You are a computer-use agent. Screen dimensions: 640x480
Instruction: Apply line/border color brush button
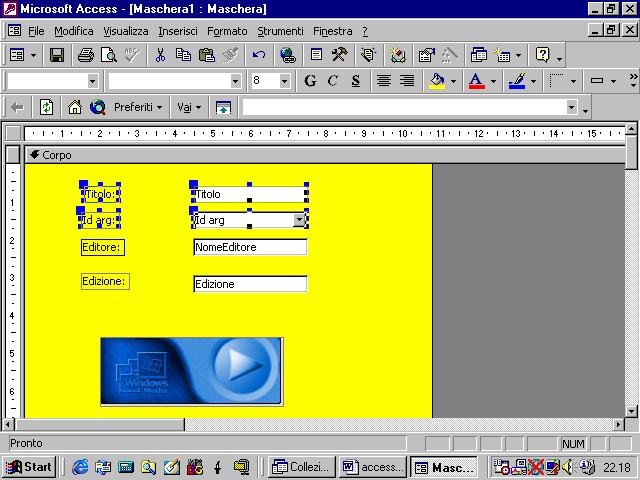tap(517, 81)
